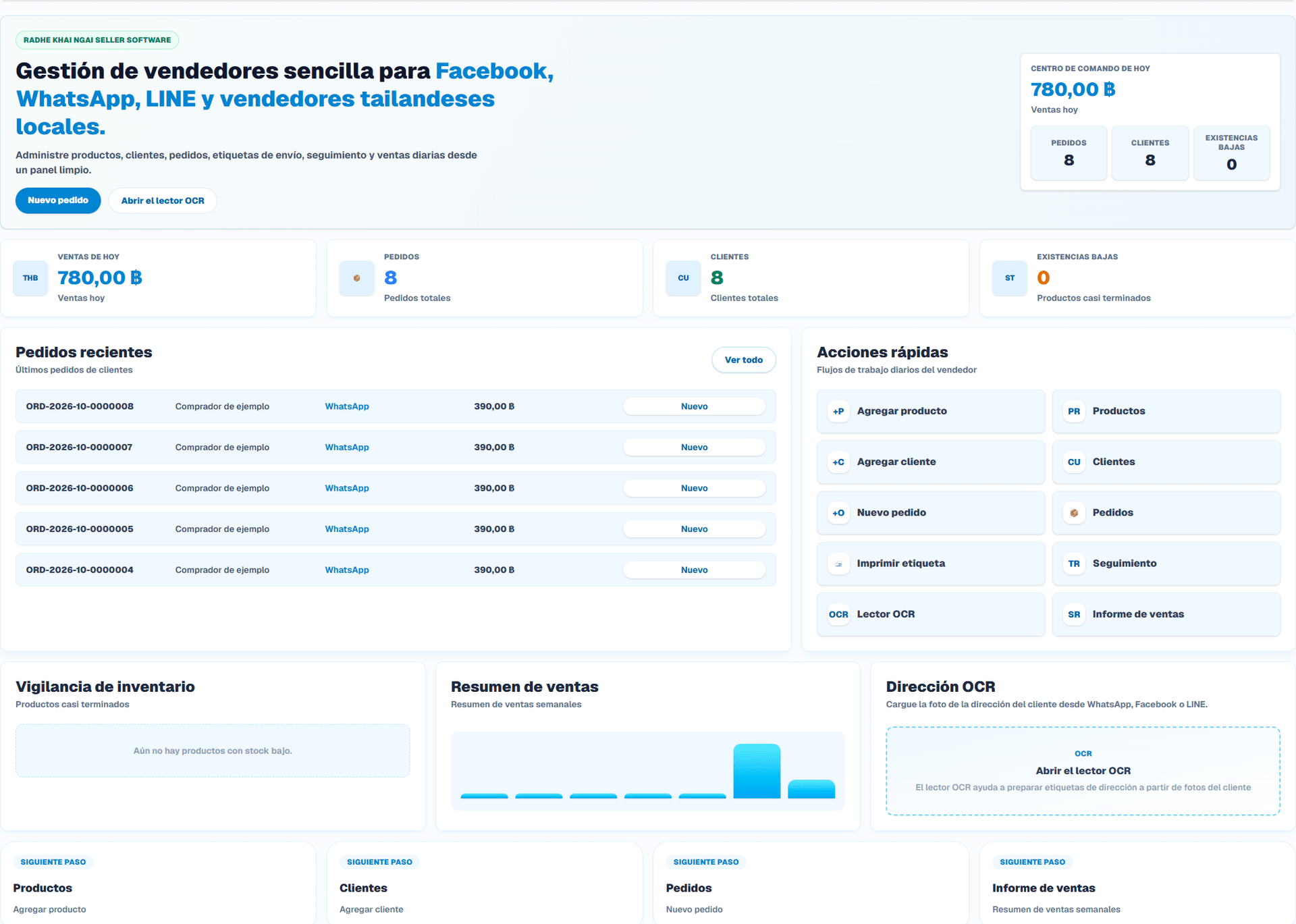
Task: Select the TR Seguimiento icon
Action: tap(1074, 564)
